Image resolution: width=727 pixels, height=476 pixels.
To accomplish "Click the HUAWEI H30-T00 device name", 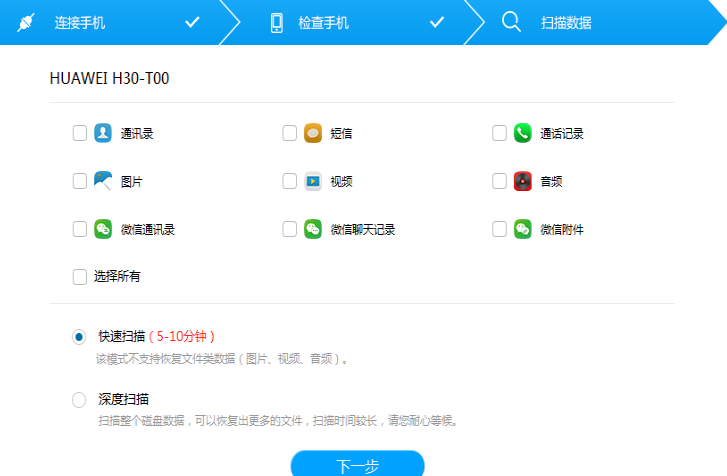I will [109, 78].
